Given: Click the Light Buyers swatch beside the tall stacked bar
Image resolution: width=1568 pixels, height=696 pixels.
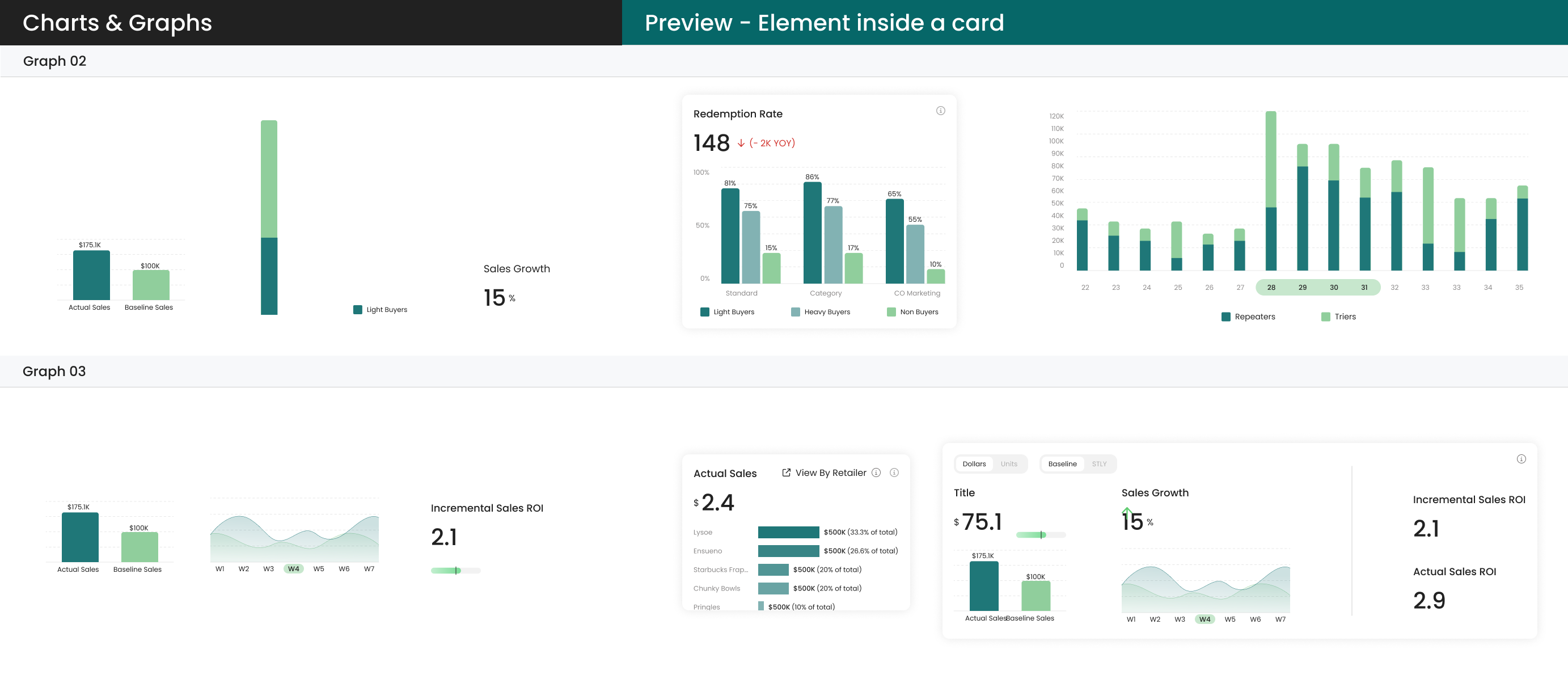Looking at the screenshot, I should point(358,309).
